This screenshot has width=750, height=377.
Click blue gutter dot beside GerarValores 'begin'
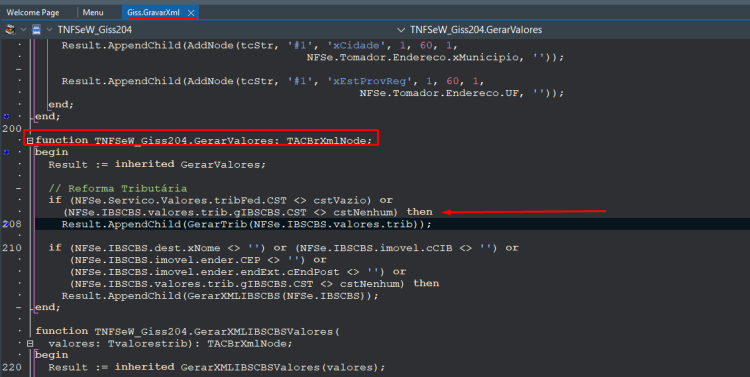(x=6, y=152)
